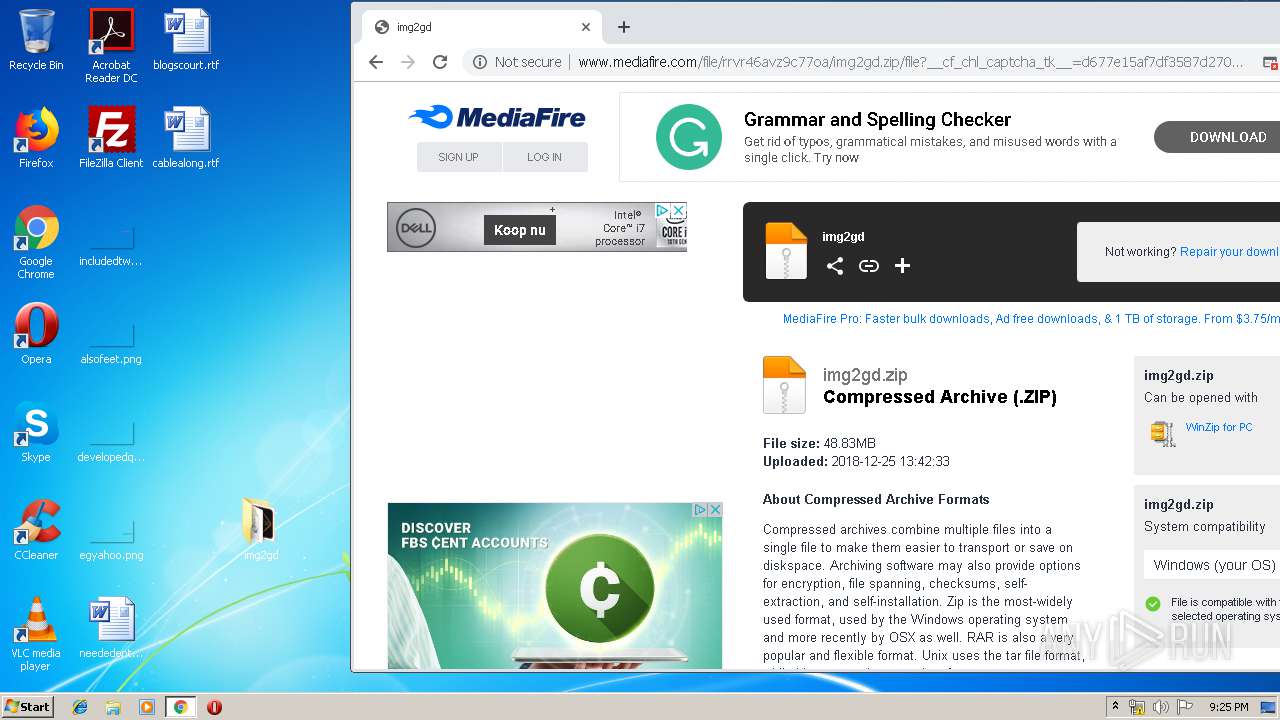
Task: Click Koop nu in the Dell ad
Action: coord(520,230)
